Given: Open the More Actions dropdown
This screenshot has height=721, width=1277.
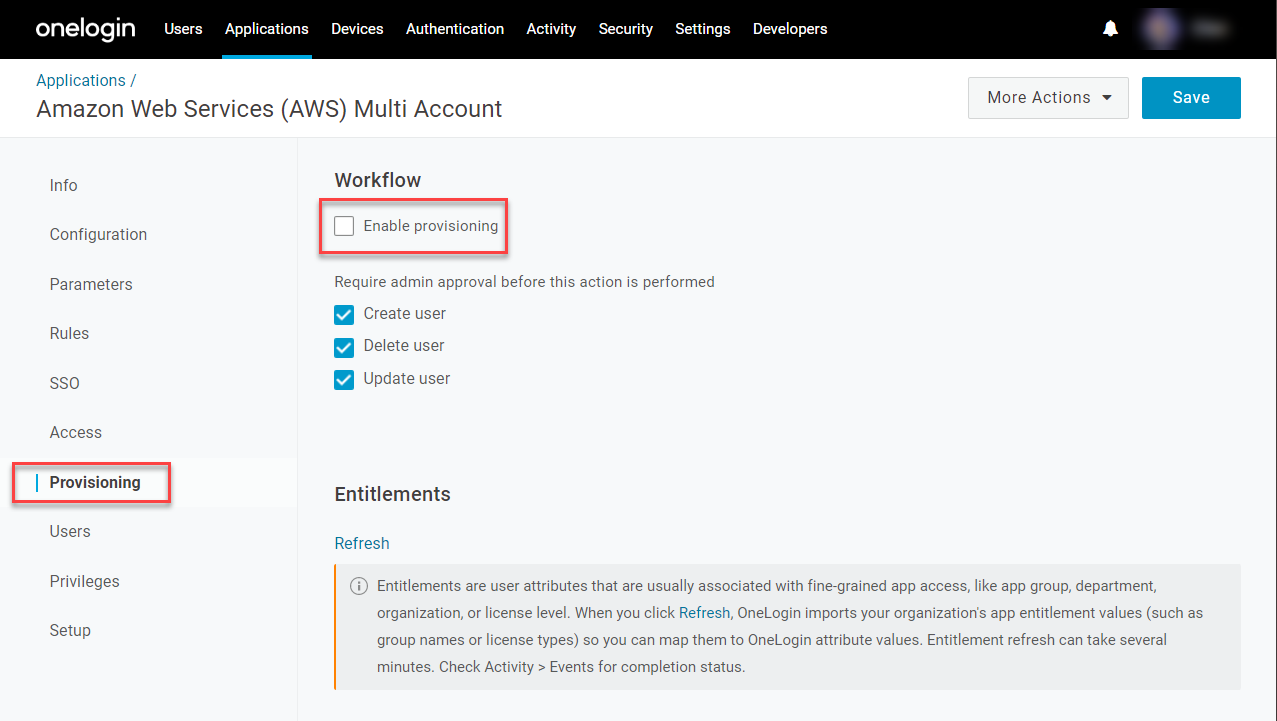Looking at the screenshot, I should (1048, 98).
